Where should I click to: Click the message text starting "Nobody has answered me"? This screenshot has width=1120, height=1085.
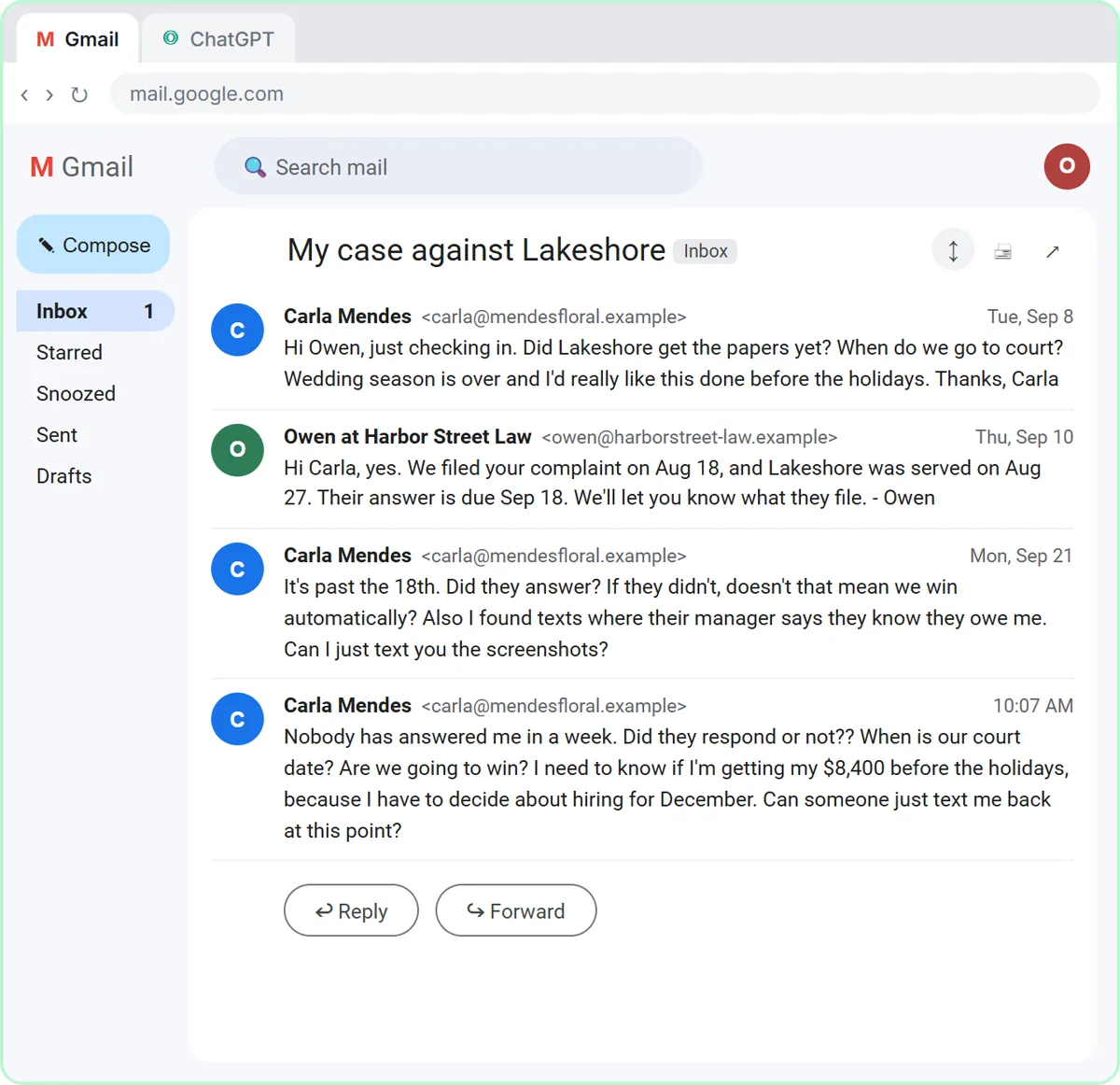tap(677, 783)
